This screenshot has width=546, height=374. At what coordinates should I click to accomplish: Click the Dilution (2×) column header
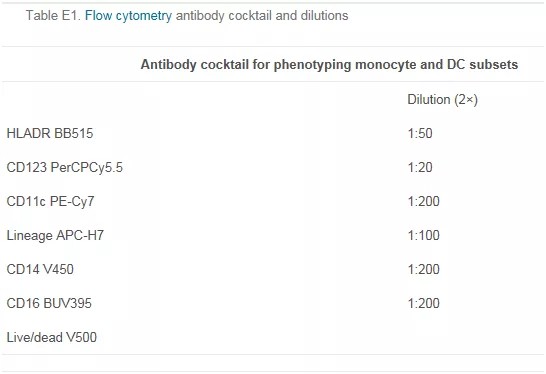pyautogui.click(x=443, y=100)
